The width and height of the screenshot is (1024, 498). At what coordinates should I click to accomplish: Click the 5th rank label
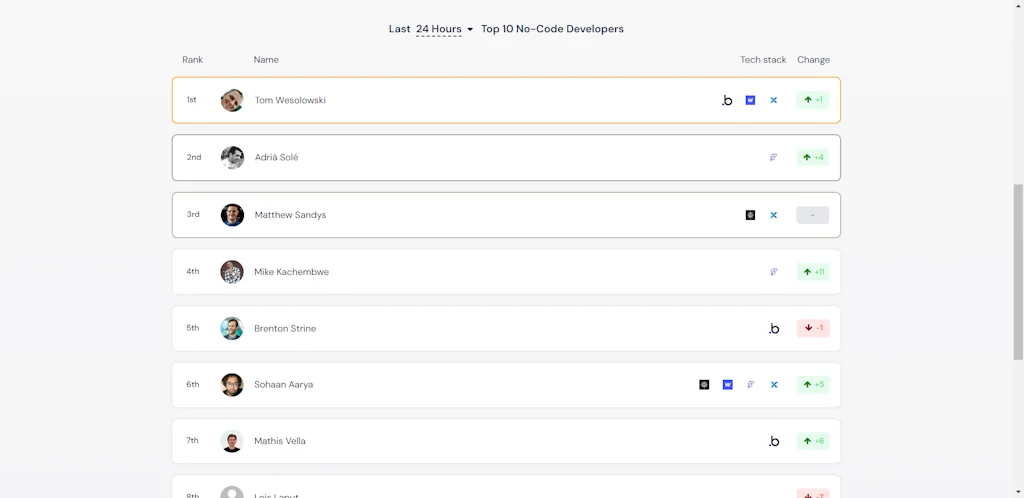click(193, 328)
